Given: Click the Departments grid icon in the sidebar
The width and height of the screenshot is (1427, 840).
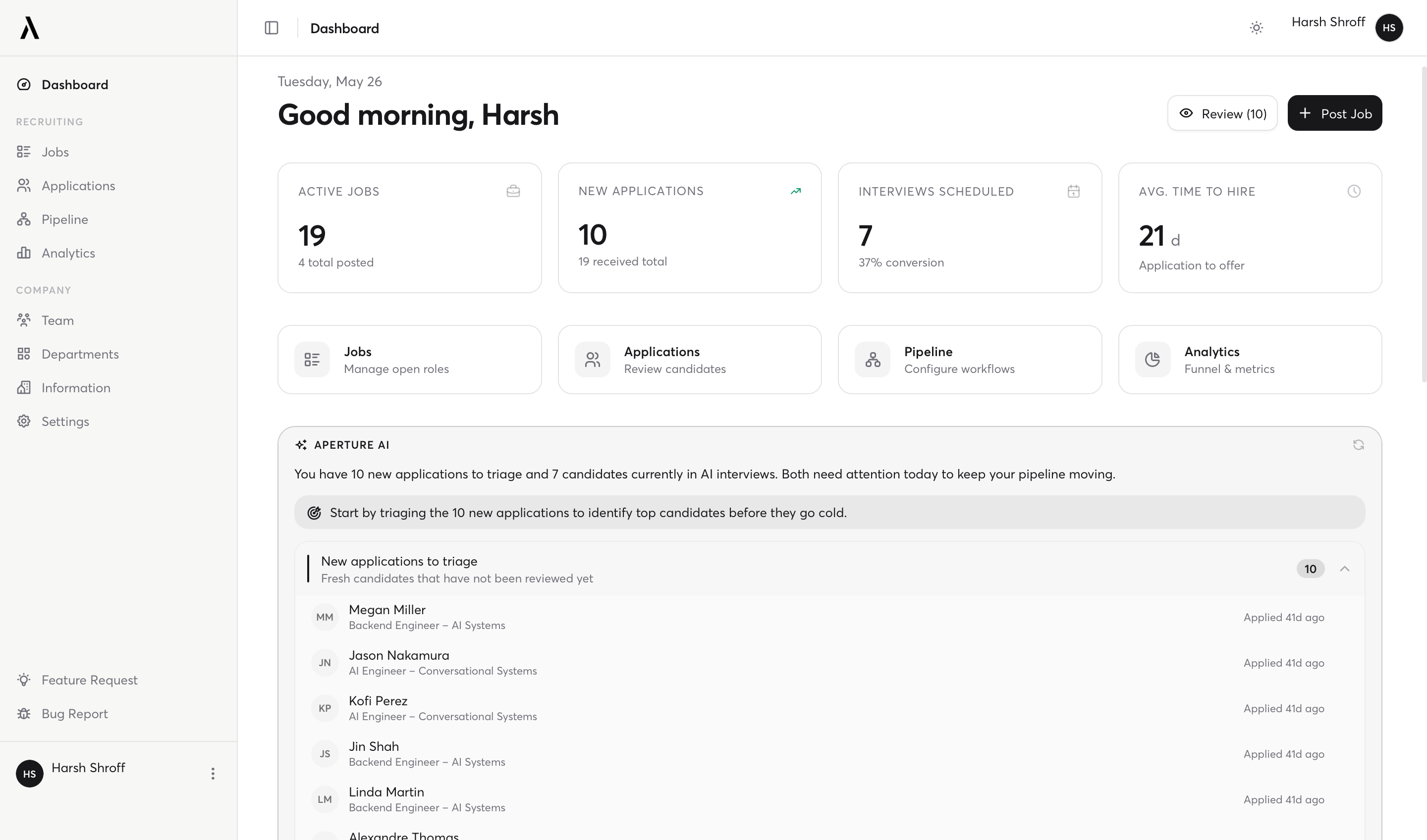Looking at the screenshot, I should tap(24, 354).
